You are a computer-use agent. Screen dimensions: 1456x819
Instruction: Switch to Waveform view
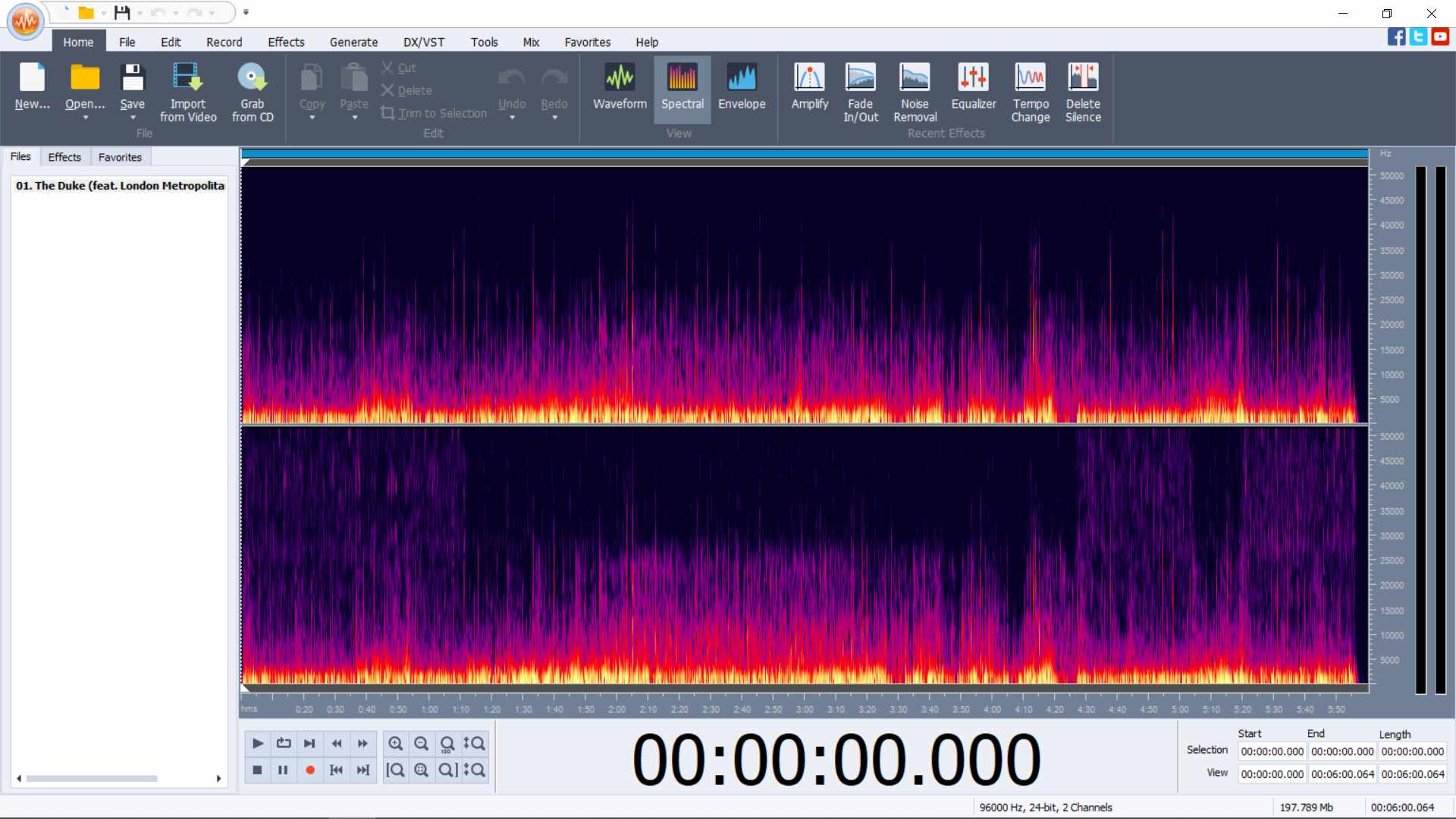click(620, 86)
